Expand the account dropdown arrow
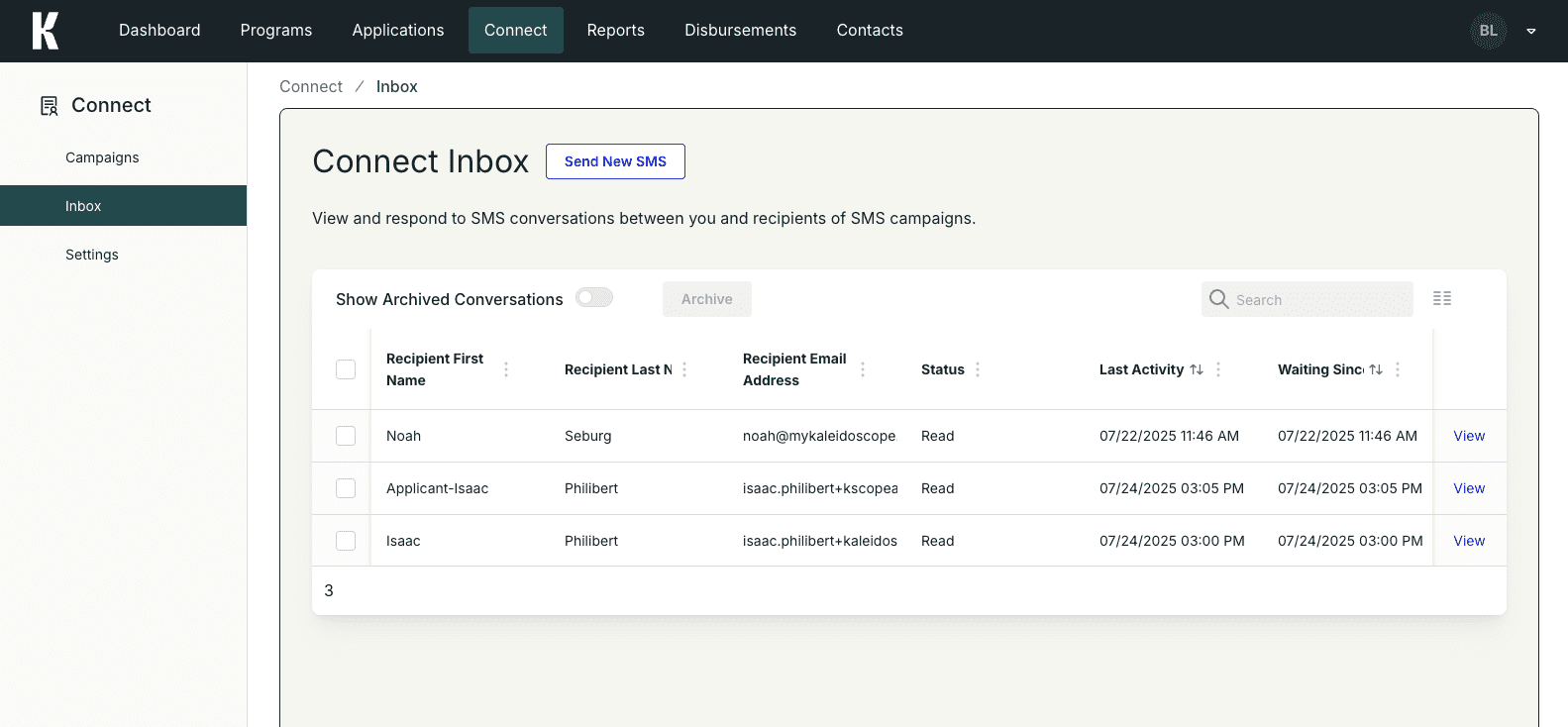Screen dimensions: 1568x727 1530,32
